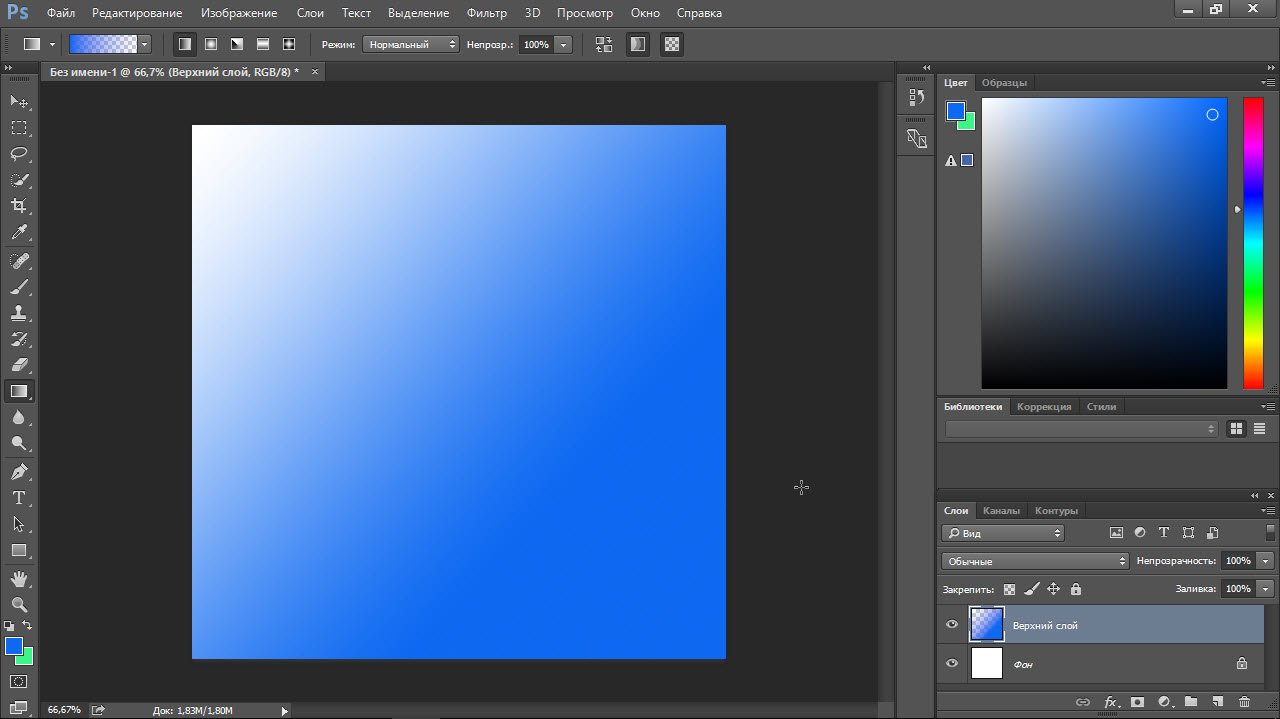Screen dimensions: 1280x719
Task: Click the blue foreground color swatch in toolbar
Action: (x=13, y=645)
